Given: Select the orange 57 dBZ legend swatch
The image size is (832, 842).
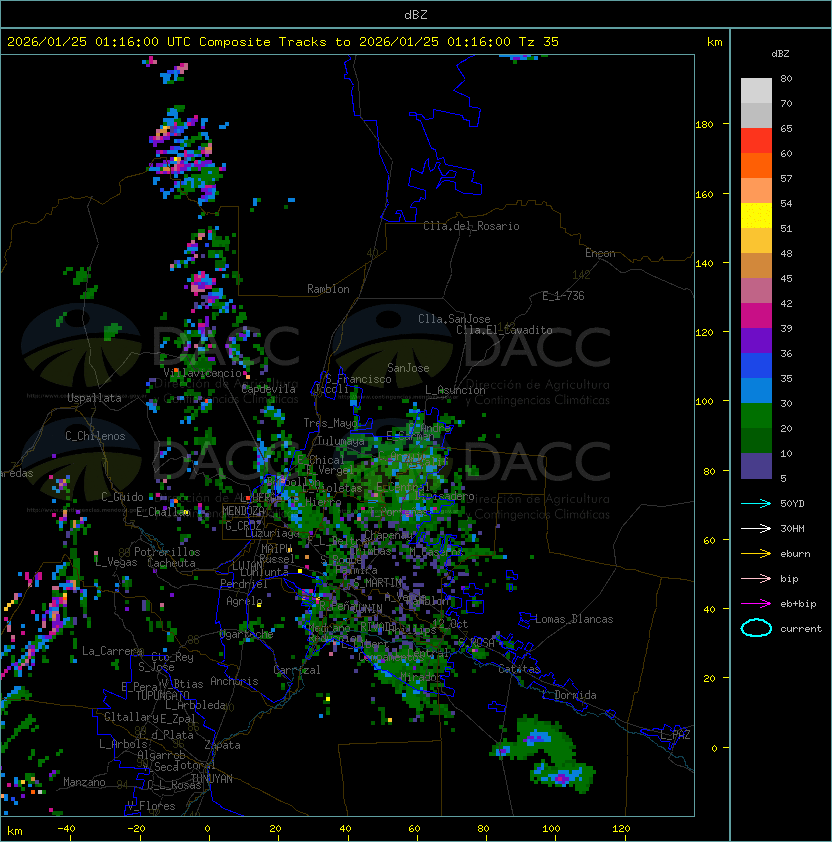Looking at the screenshot, I should click(x=756, y=166).
